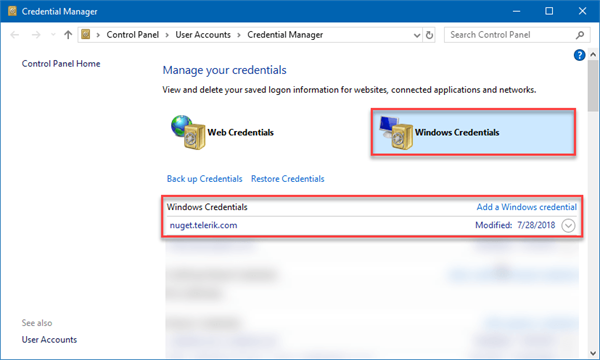
Task: Go up one level with the Up arrow
Action: point(68,35)
